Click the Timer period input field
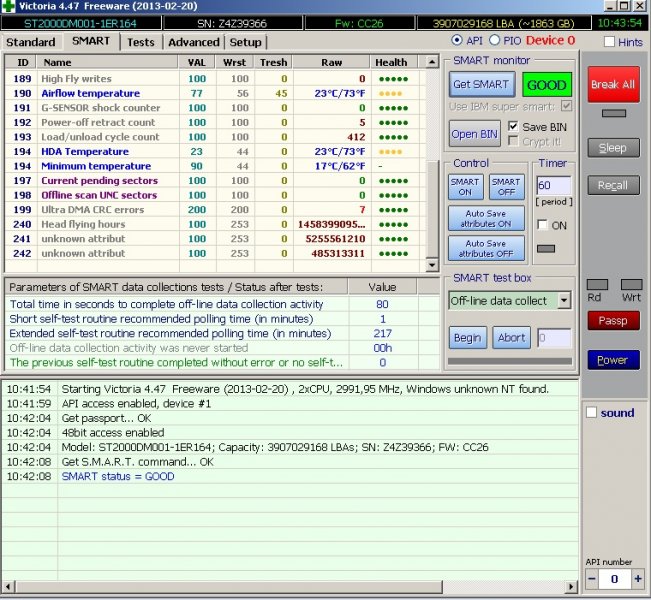Image resolution: width=651 pixels, height=600 pixels. tap(553, 186)
